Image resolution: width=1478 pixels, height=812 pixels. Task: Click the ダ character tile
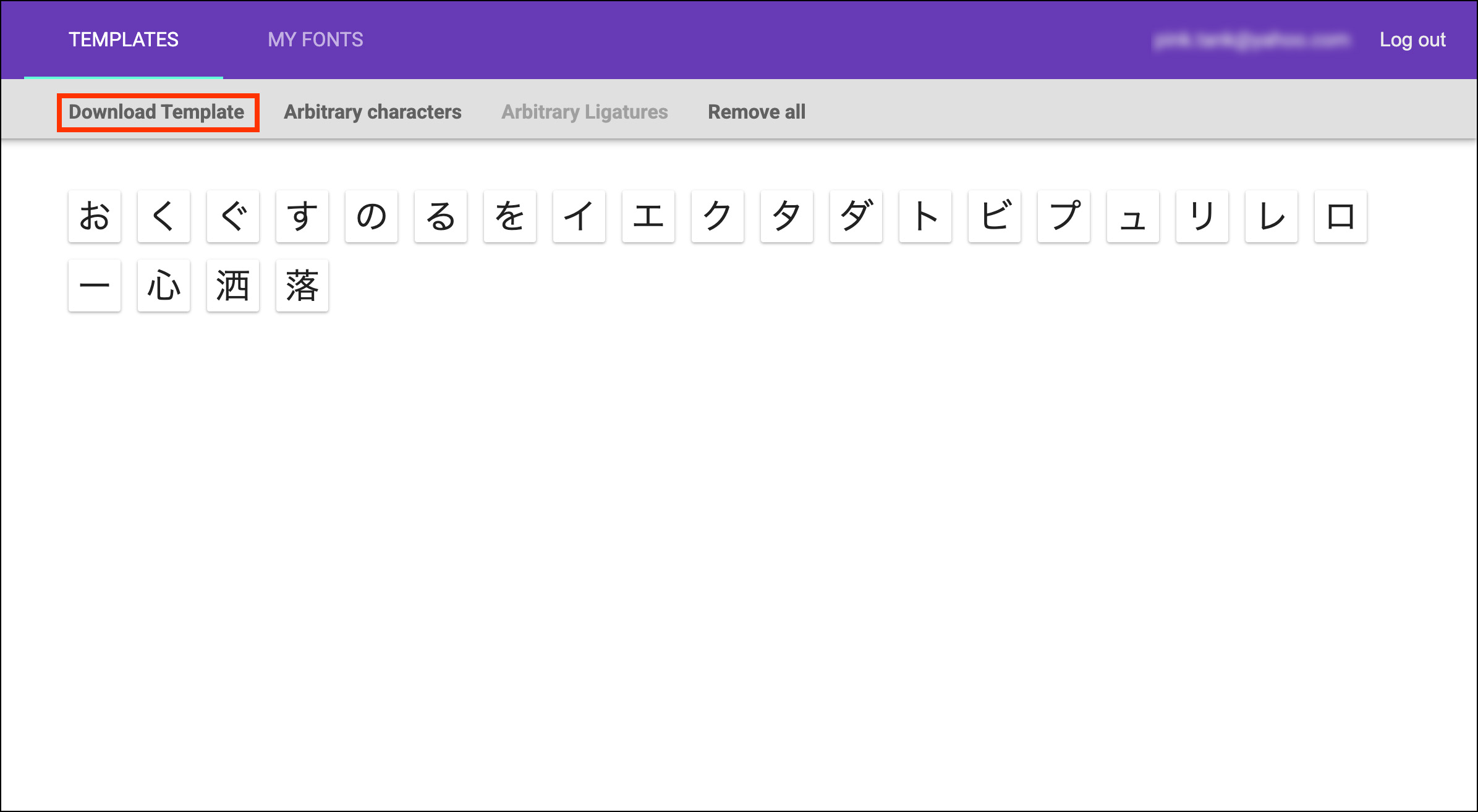pos(856,216)
